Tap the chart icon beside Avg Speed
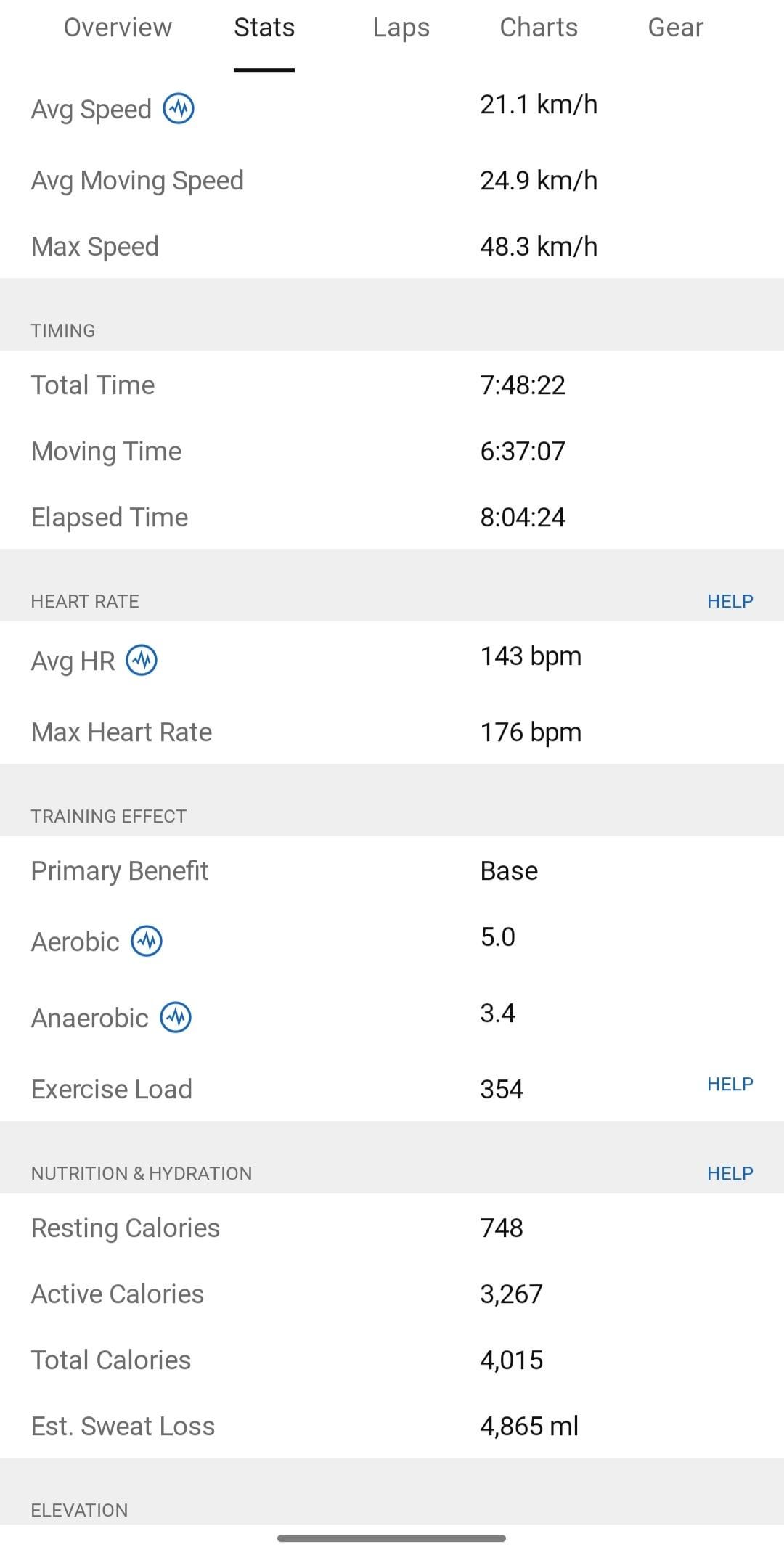Screen dimensions: 784x1555 179,109
